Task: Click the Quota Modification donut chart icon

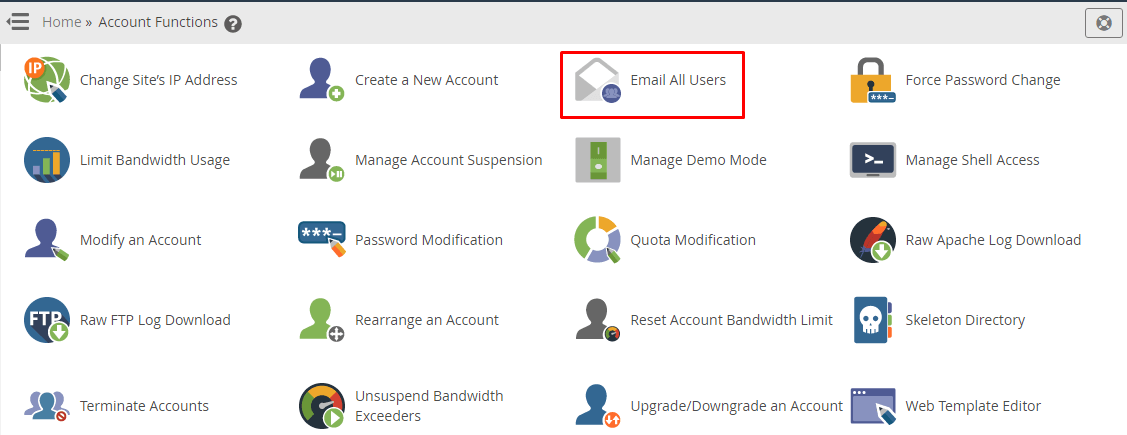Action: tap(597, 240)
